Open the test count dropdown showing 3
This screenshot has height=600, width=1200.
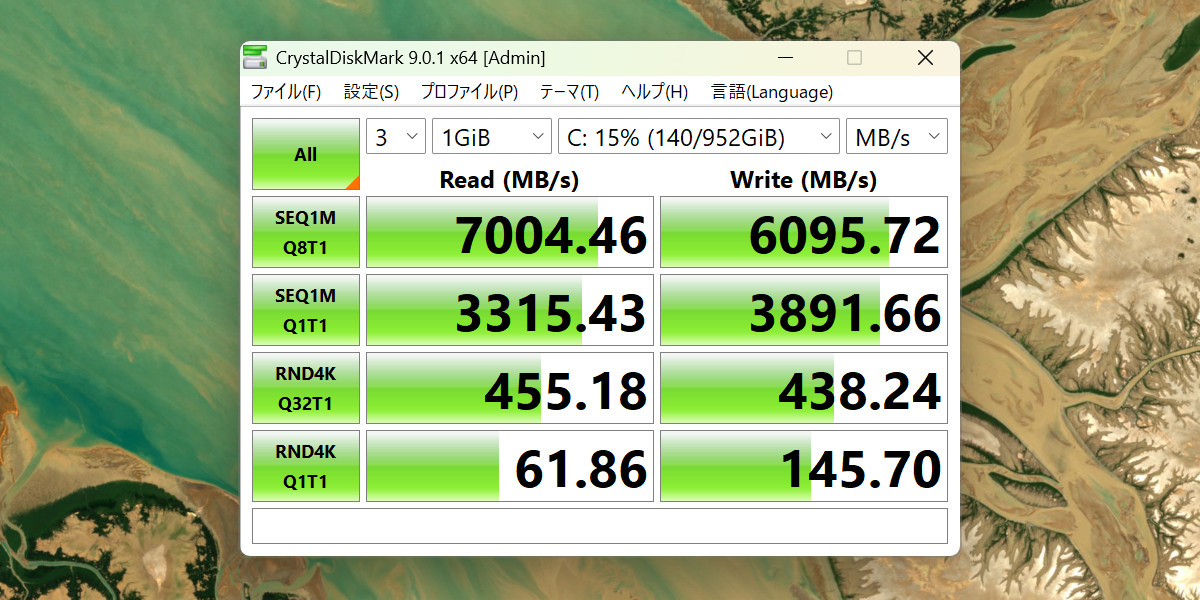pos(396,137)
